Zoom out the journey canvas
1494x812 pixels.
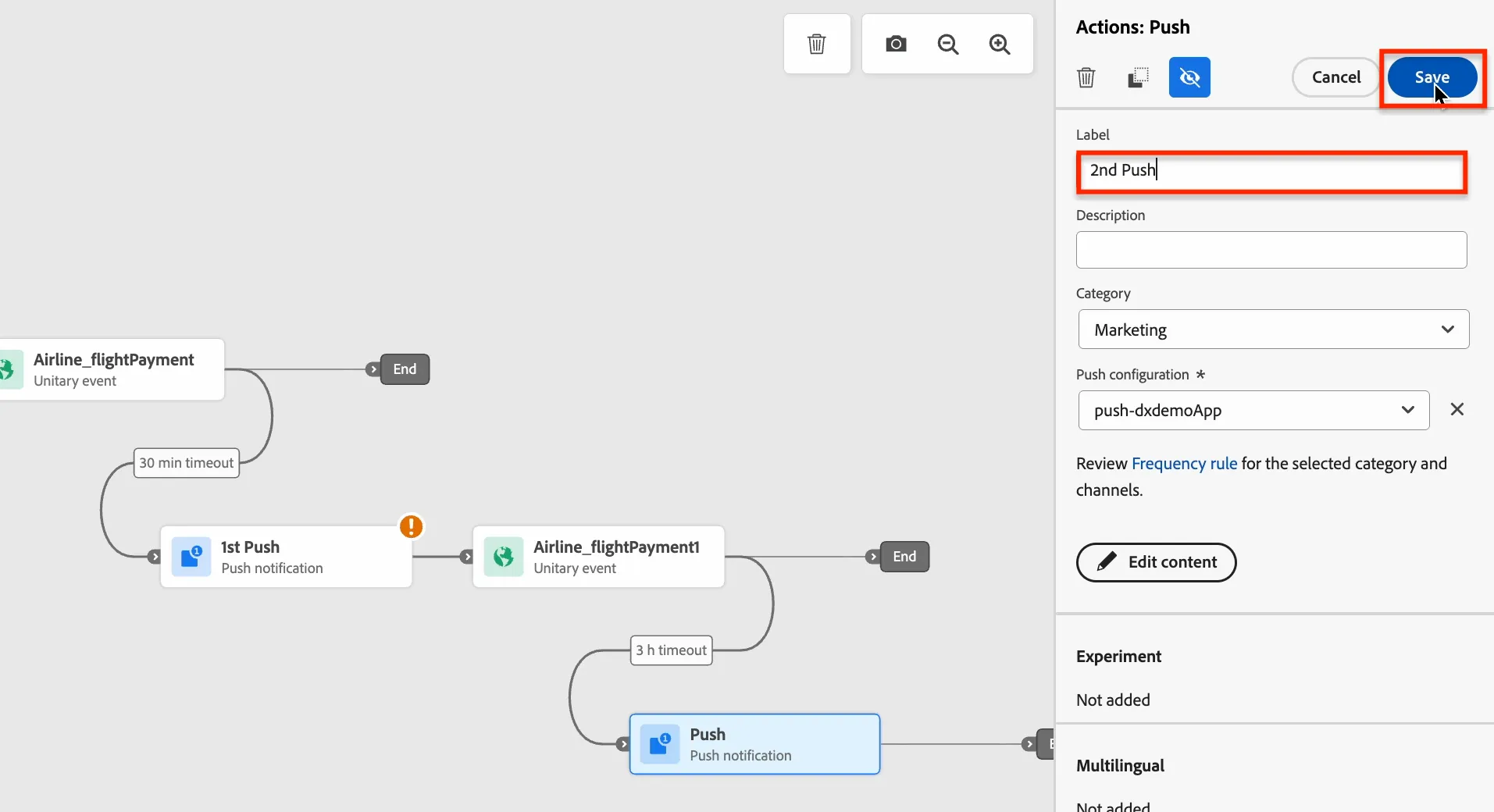(947, 44)
